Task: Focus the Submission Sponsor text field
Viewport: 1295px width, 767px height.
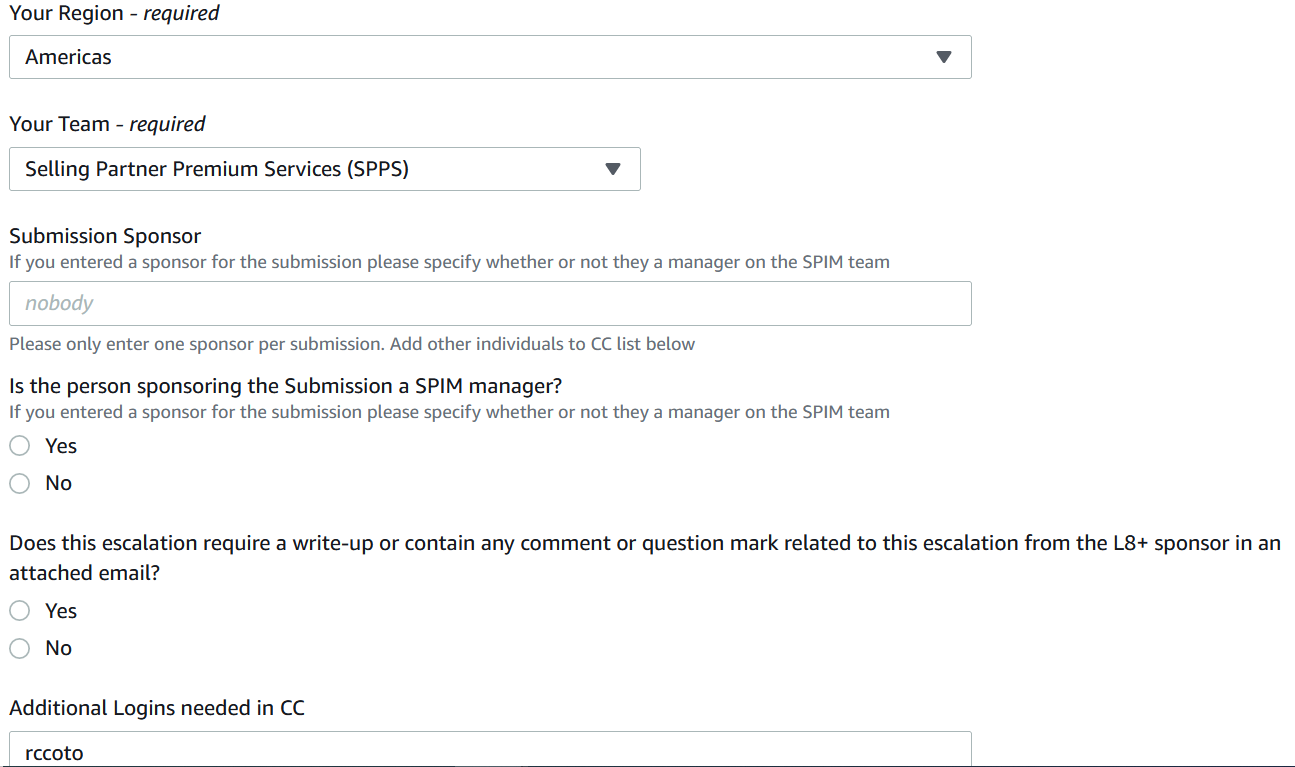Action: [x=490, y=303]
